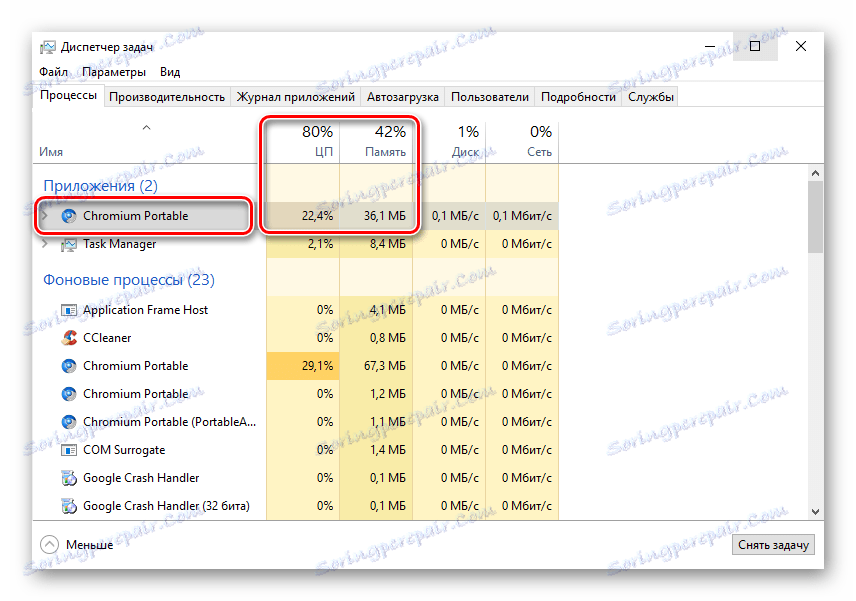The width and height of the screenshot is (856, 601).
Task: Collapse details with the Меньше arrow icon
Action: coord(49,544)
